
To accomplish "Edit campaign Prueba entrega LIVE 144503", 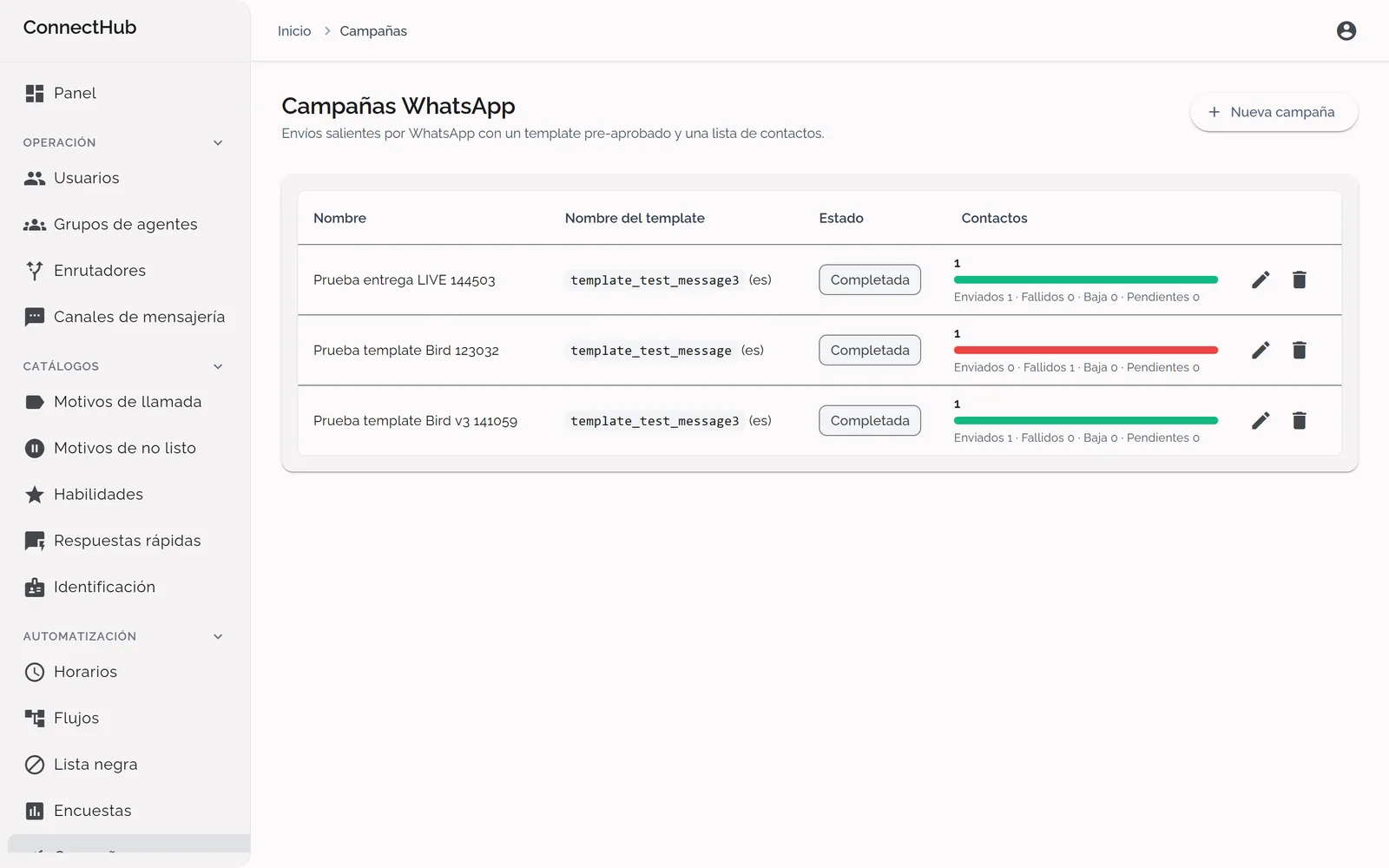I will tap(1261, 279).
